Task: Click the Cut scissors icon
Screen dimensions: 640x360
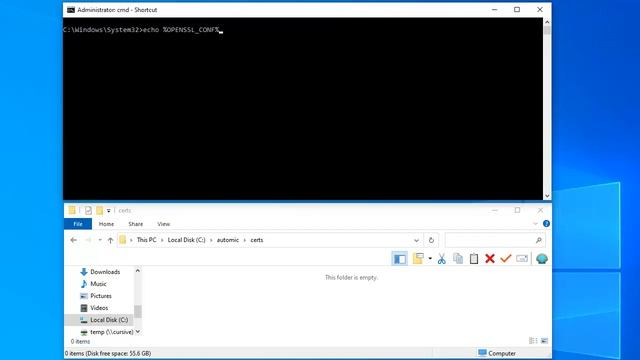Action: pos(442,259)
